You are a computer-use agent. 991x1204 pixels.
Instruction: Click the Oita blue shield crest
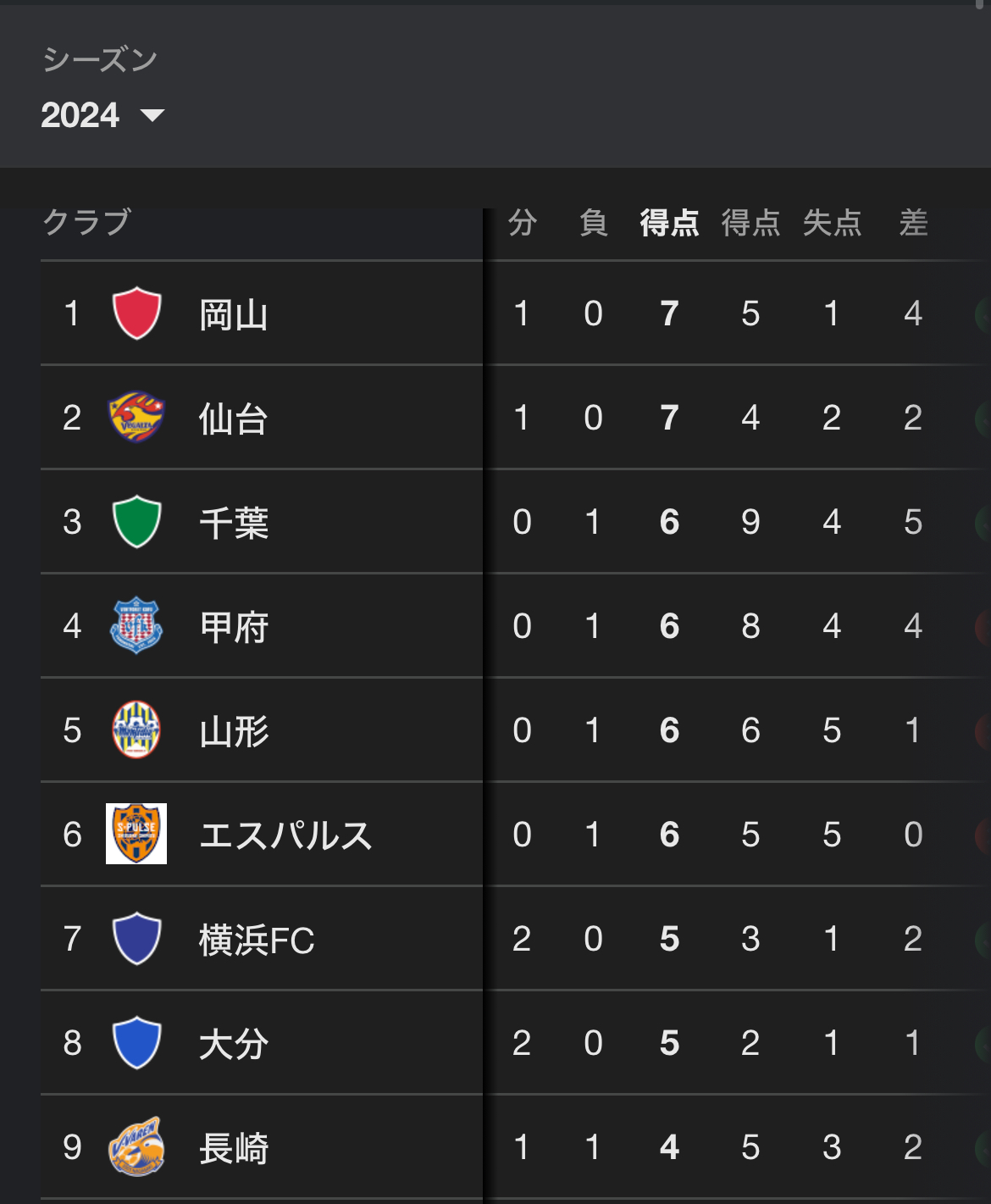[136, 1042]
